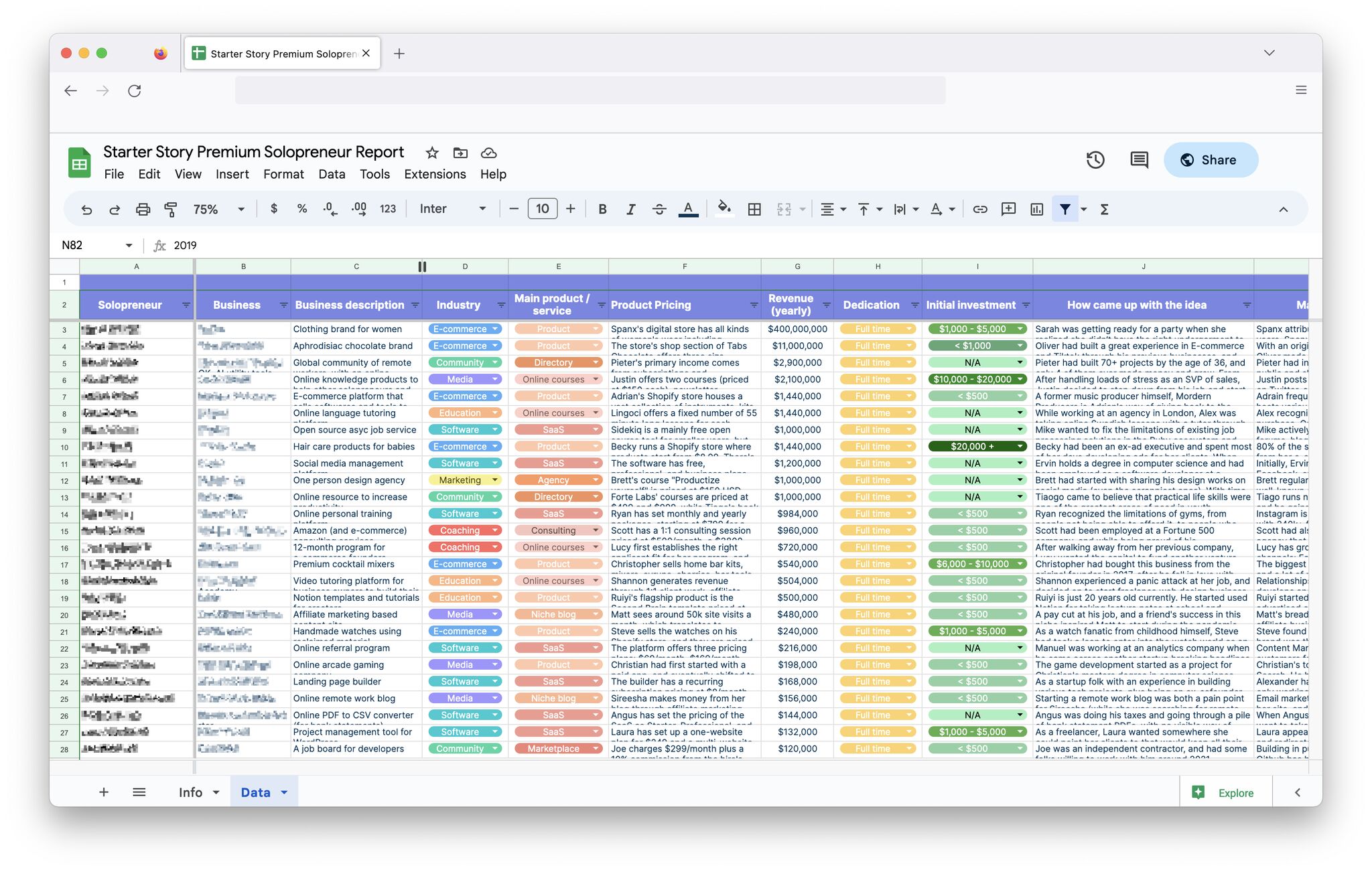Click the Share button
1372x872 pixels.
[1210, 160]
